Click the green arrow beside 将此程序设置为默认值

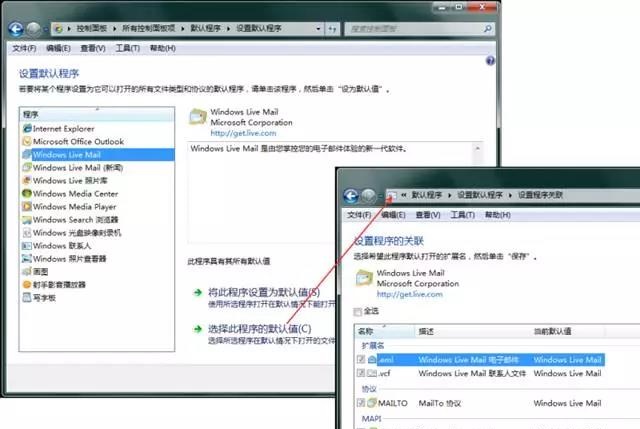[x=198, y=292]
